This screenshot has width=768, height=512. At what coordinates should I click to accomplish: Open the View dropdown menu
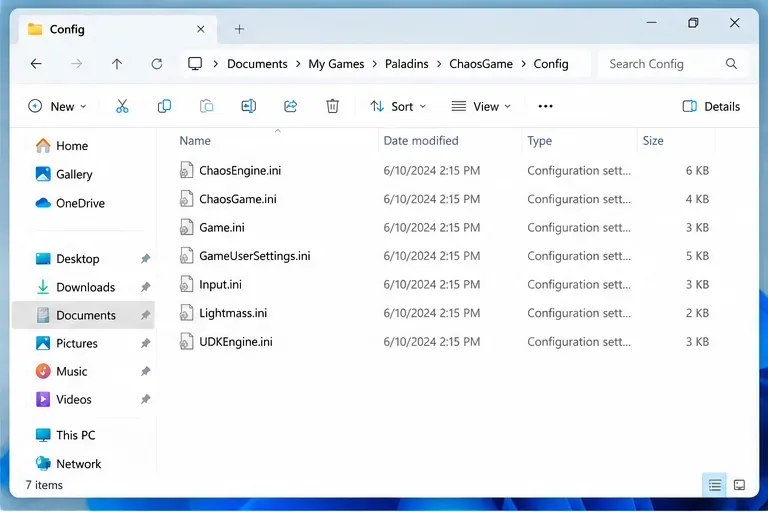pos(481,106)
